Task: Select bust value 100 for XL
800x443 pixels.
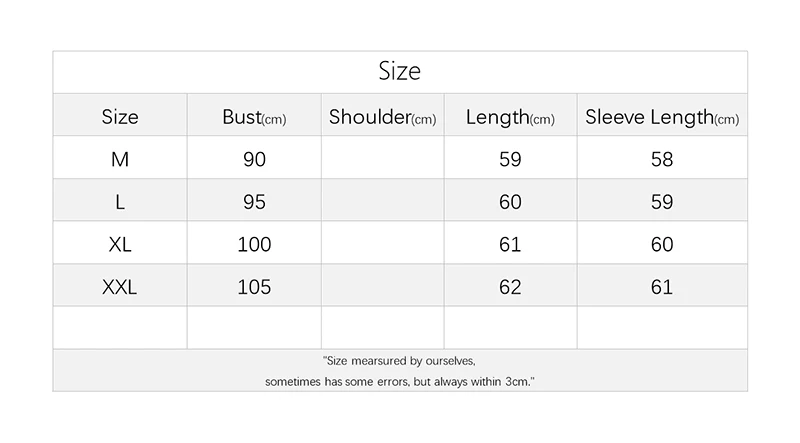Action: (254, 244)
